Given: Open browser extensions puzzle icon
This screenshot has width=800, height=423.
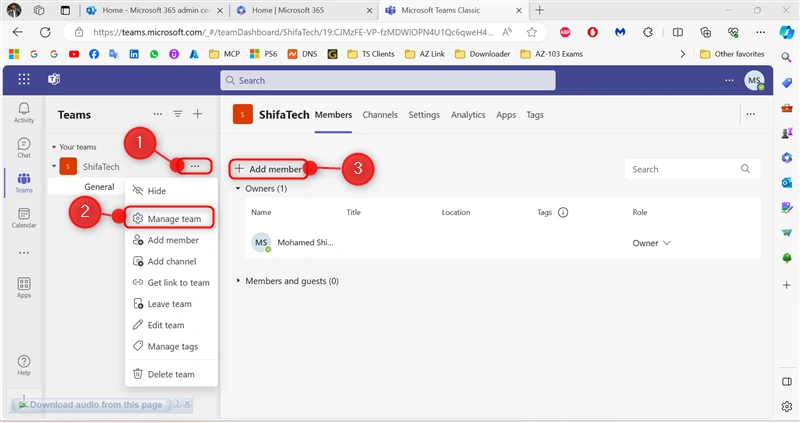Looking at the screenshot, I should 648,32.
